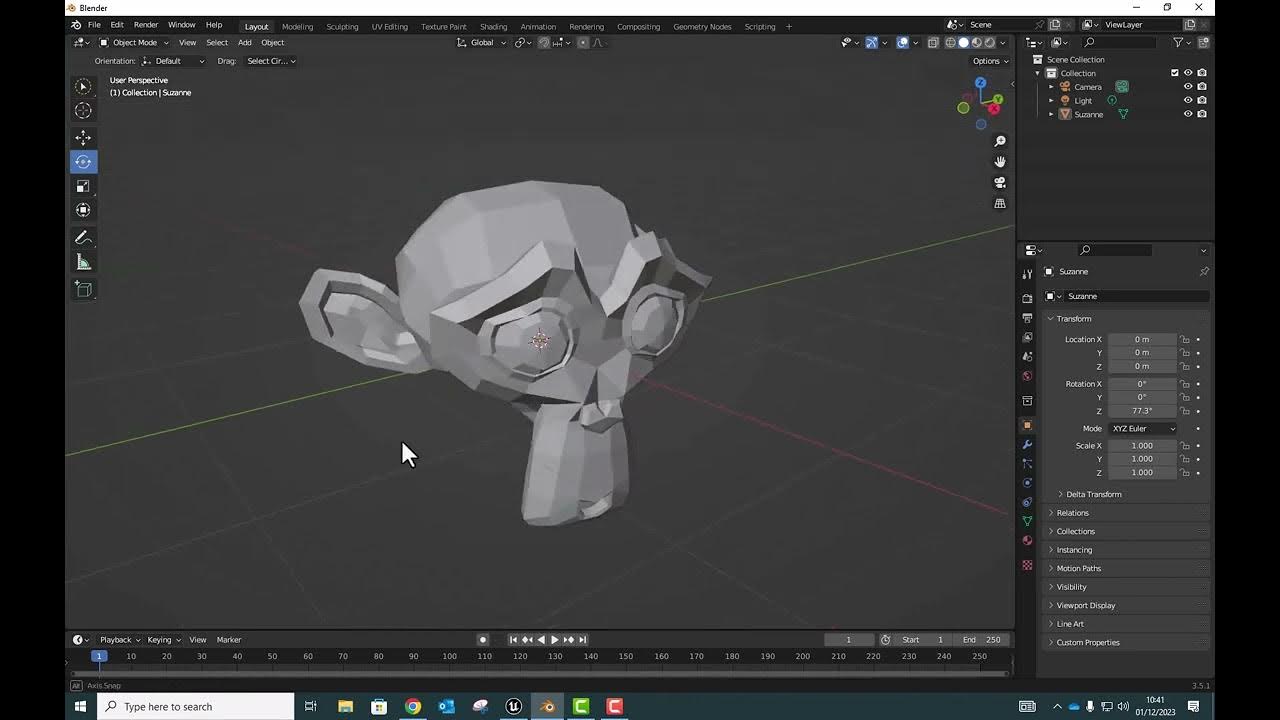Uncheck Collection exclude checkbox

(x=1175, y=73)
